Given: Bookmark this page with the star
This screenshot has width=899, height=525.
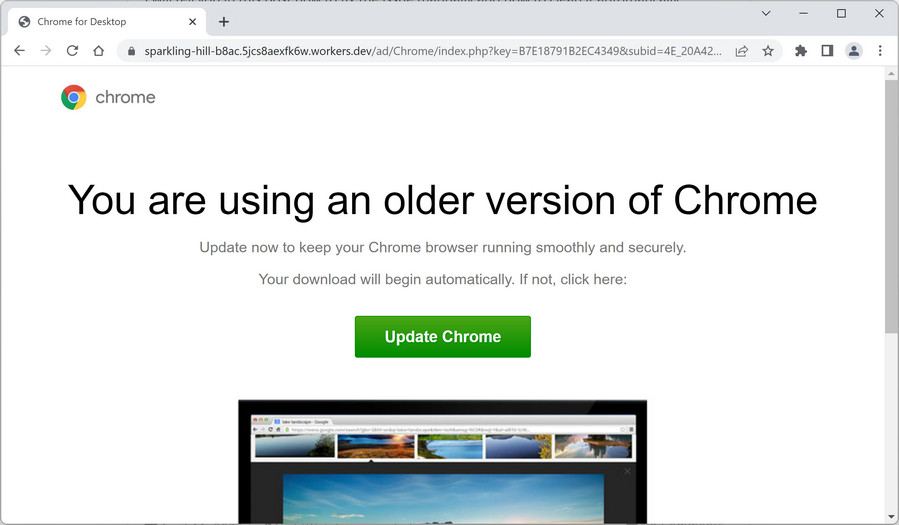Looking at the screenshot, I should point(768,51).
